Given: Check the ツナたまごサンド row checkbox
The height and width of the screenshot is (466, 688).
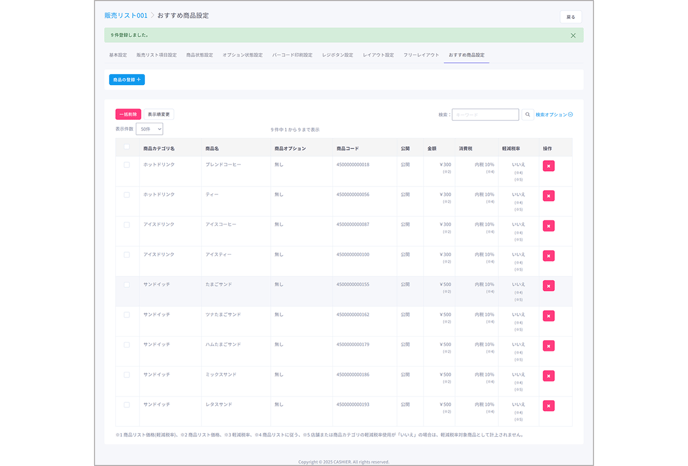Looking at the screenshot, I should tap(127, 315).
